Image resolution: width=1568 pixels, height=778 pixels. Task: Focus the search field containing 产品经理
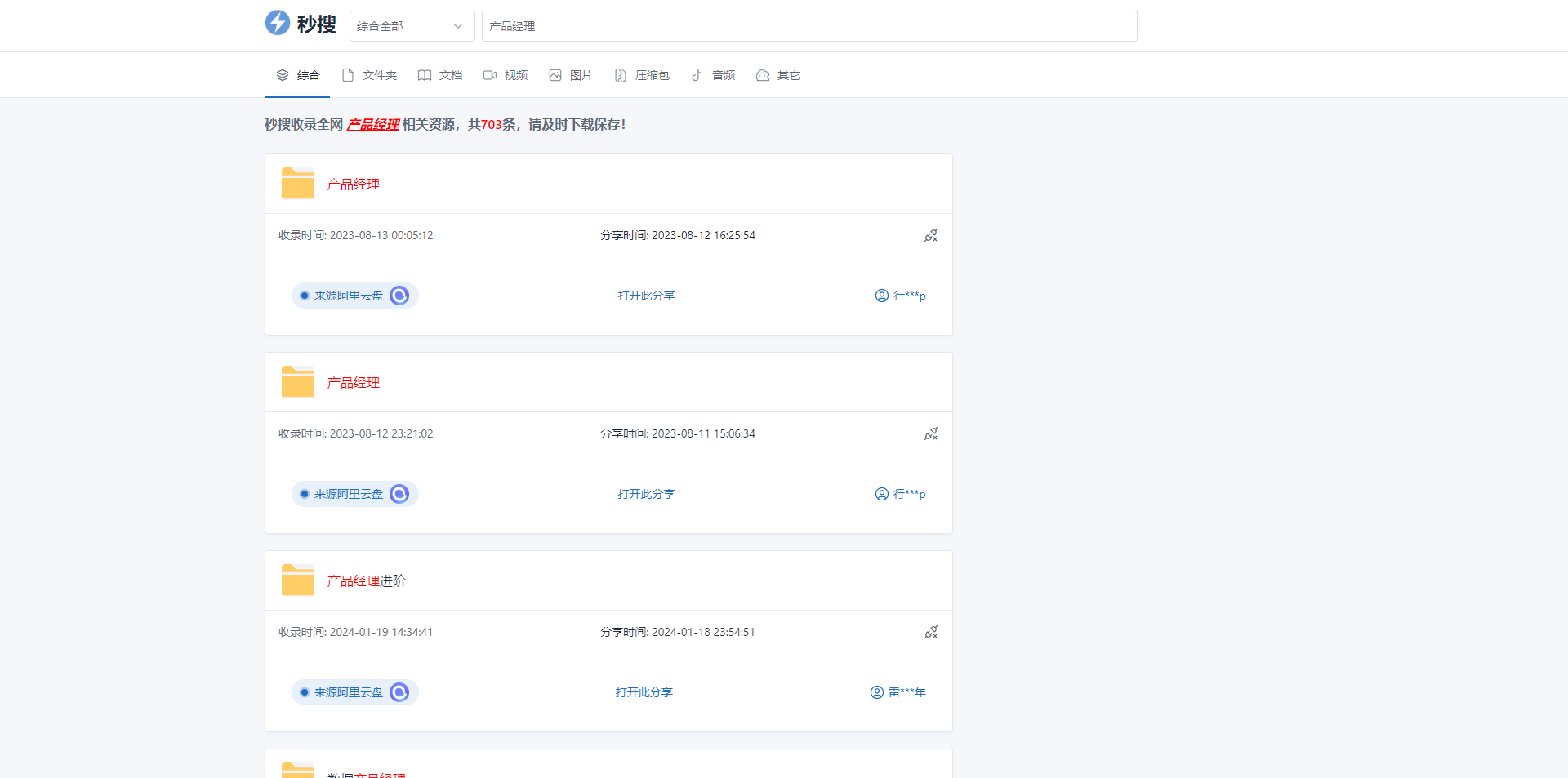pos(809,26)
